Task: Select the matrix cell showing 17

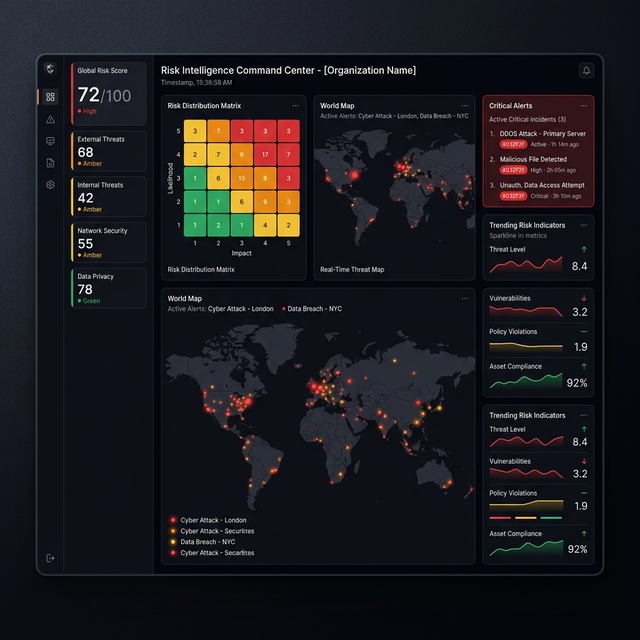Action: [265, 154]
